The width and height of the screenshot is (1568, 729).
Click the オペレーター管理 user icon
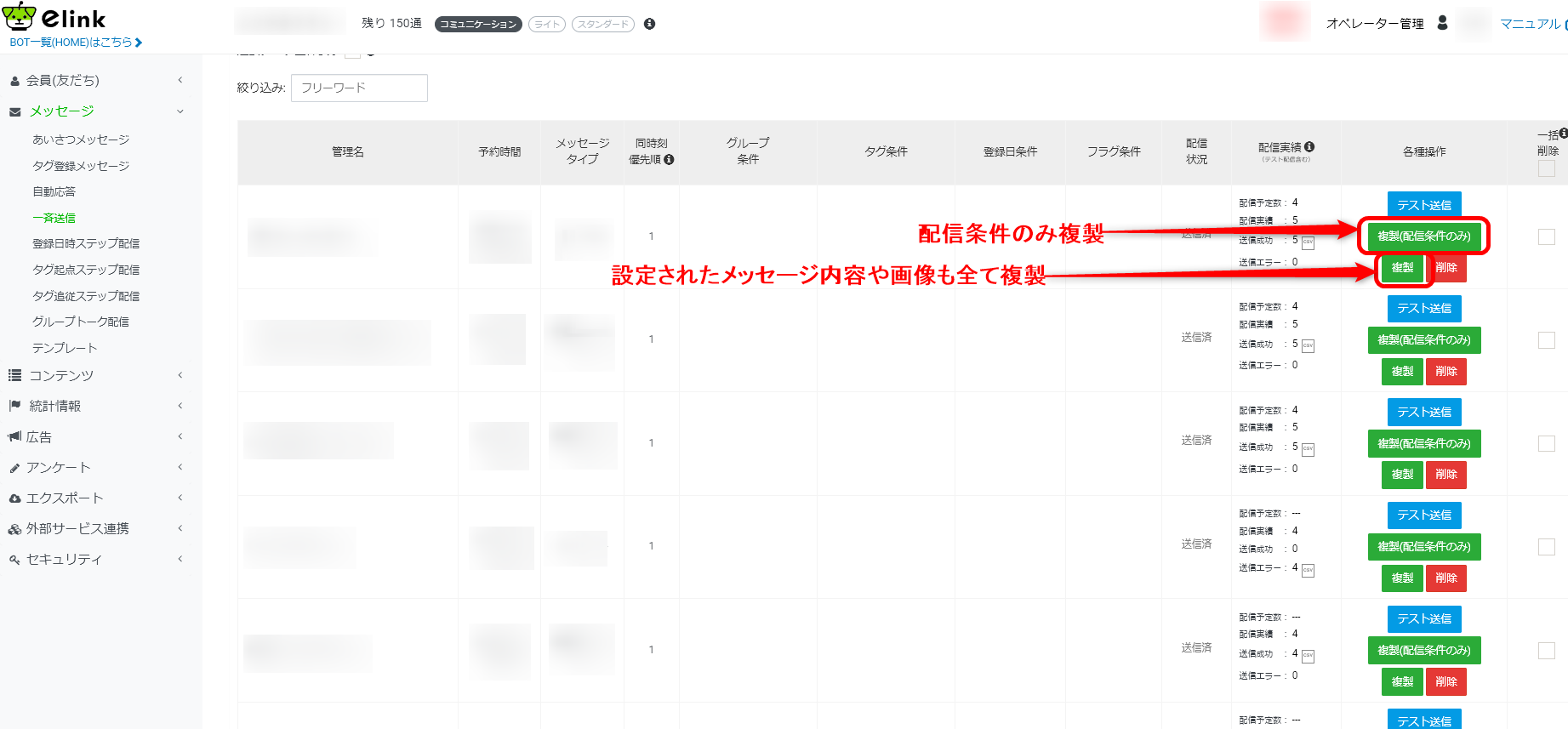(1442, 23)
